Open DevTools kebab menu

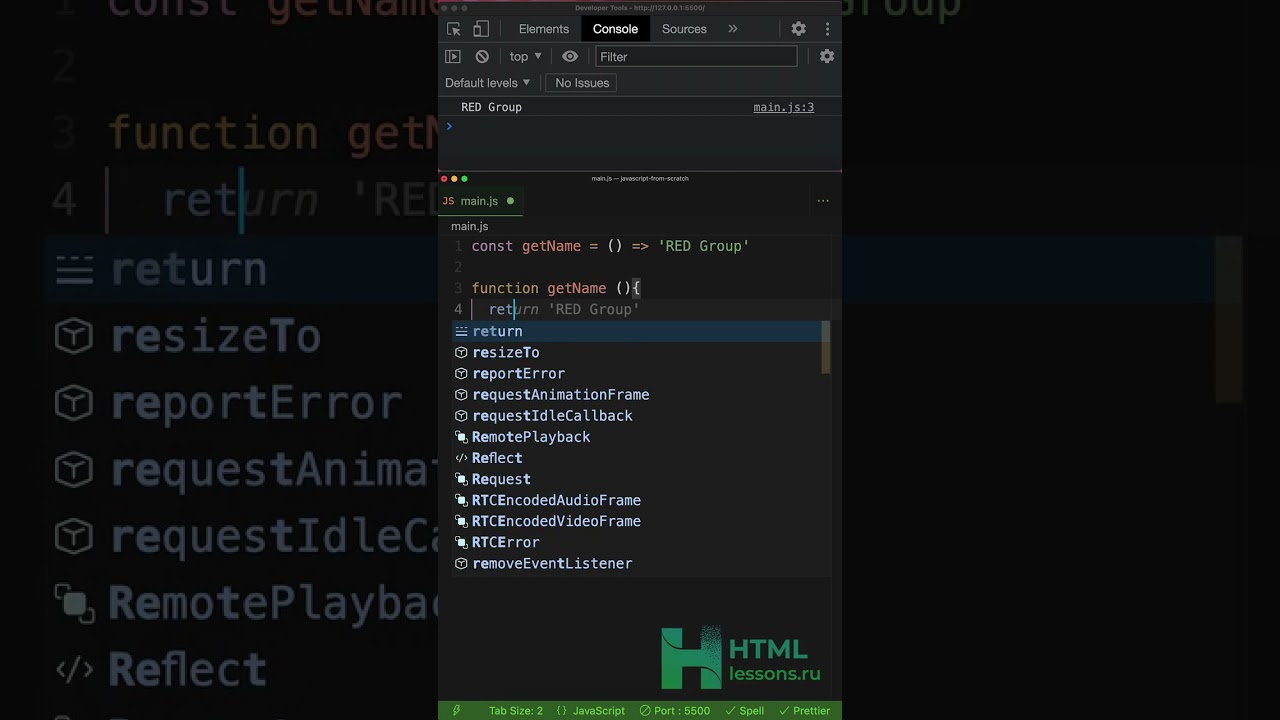click(x=827, y=29)
